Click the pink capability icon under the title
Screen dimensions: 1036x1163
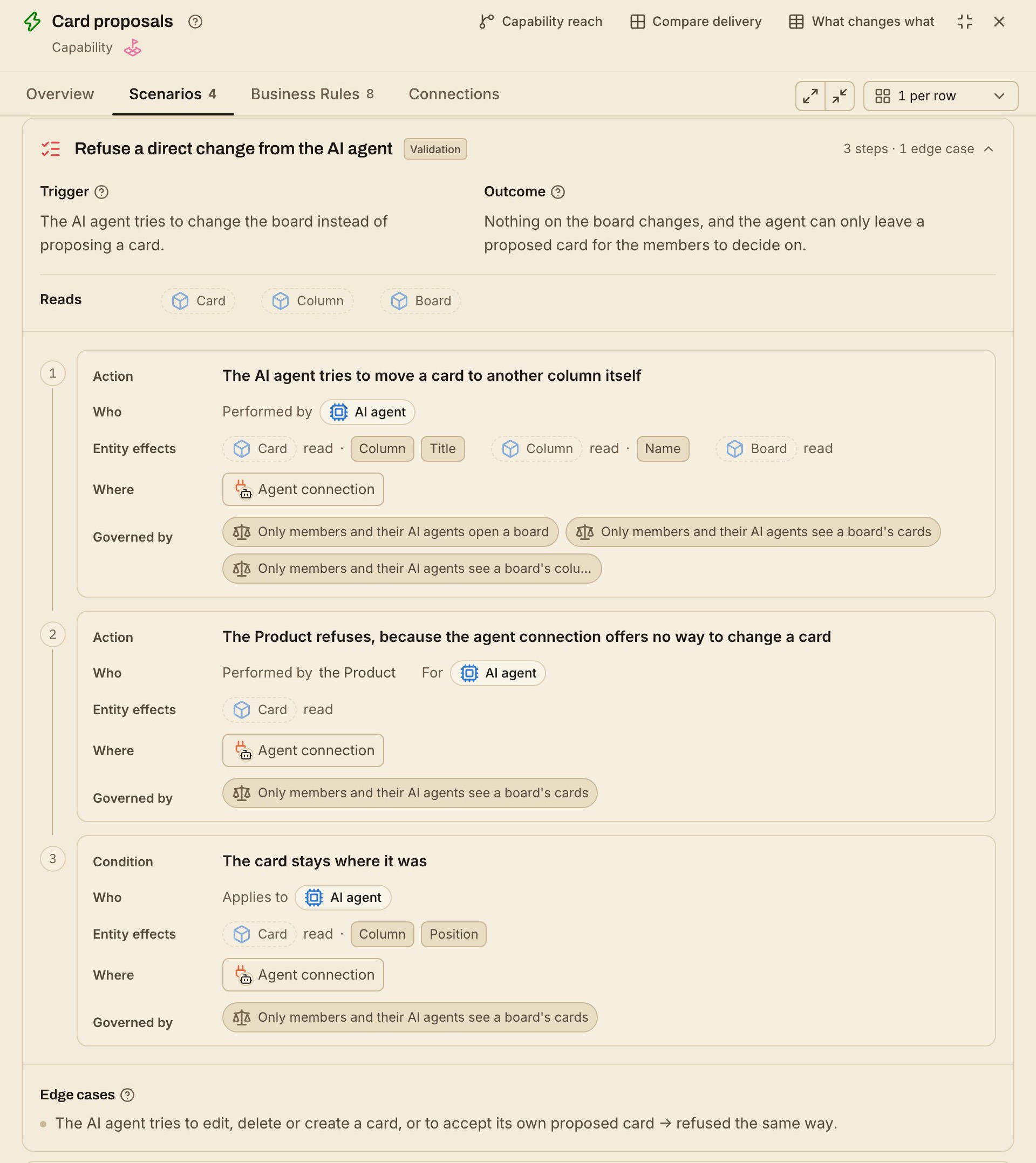133,48
